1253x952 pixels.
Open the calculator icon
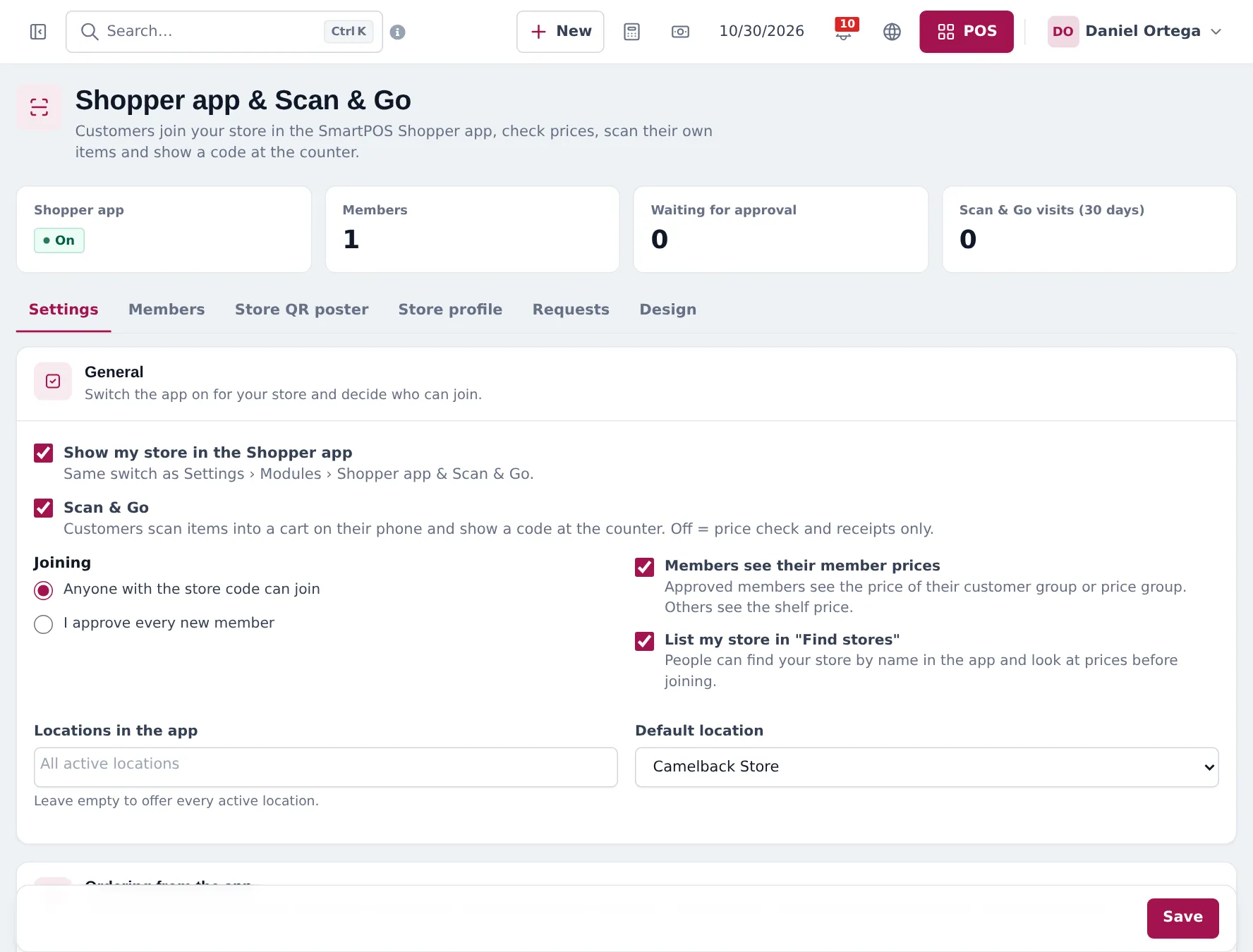pyautogui.click(x=631, y=32)
